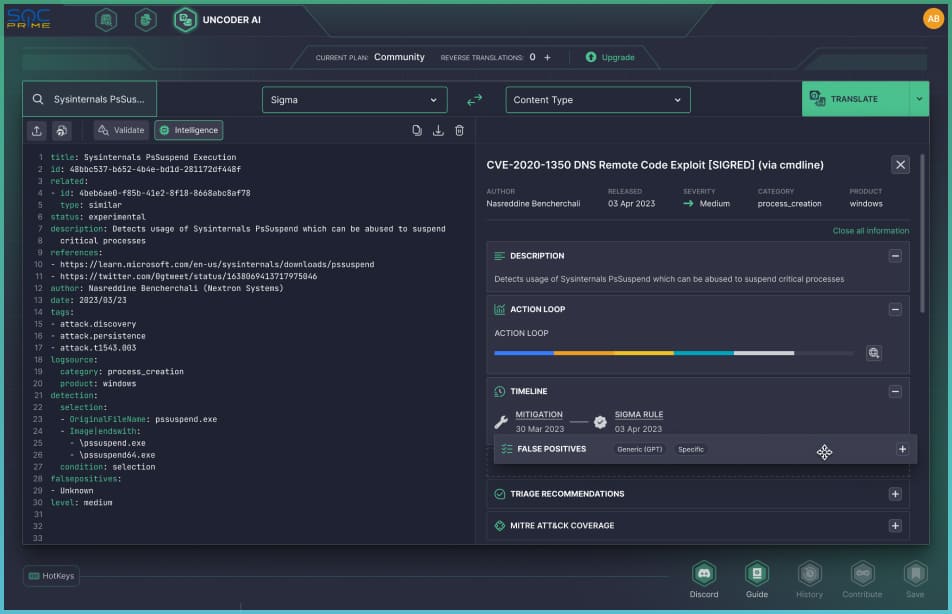Click the Close all information link
952x614 pixels.
[870, 231]
